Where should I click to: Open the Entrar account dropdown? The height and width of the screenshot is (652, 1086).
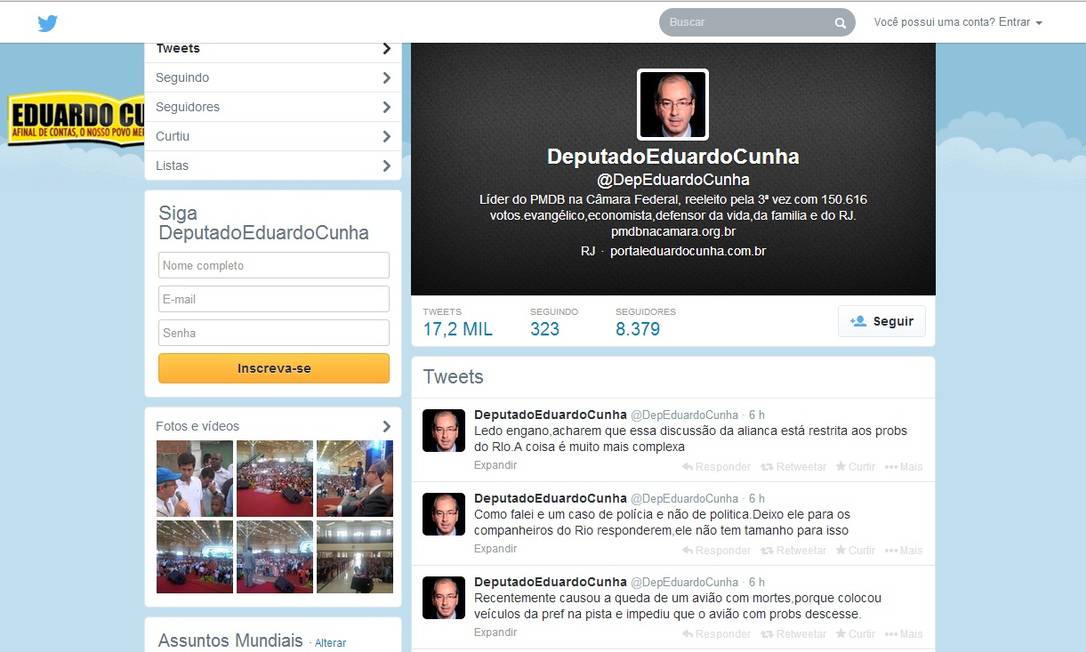point(1017,21)
